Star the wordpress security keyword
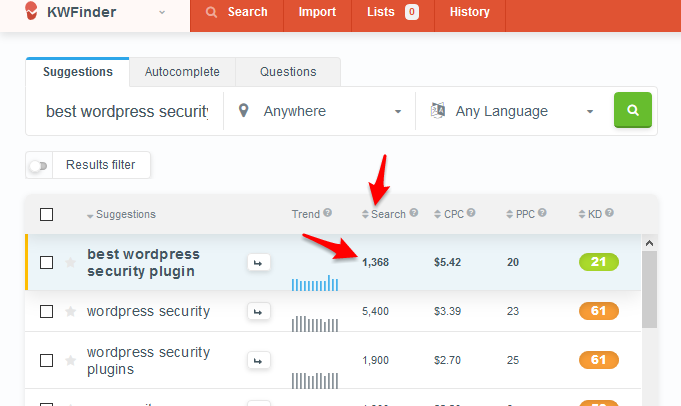 coord(70,311)
